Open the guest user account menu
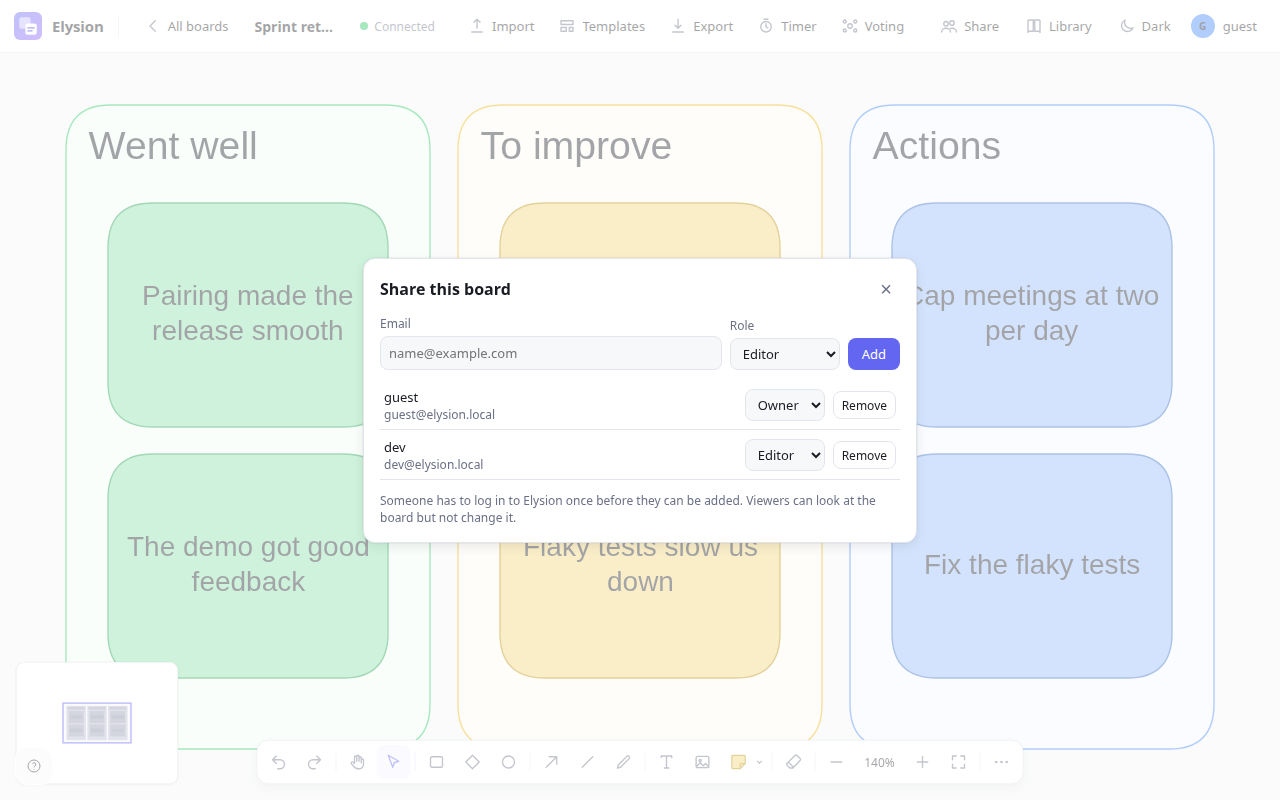The image size is (1280, 800). tap(1224, 26)
